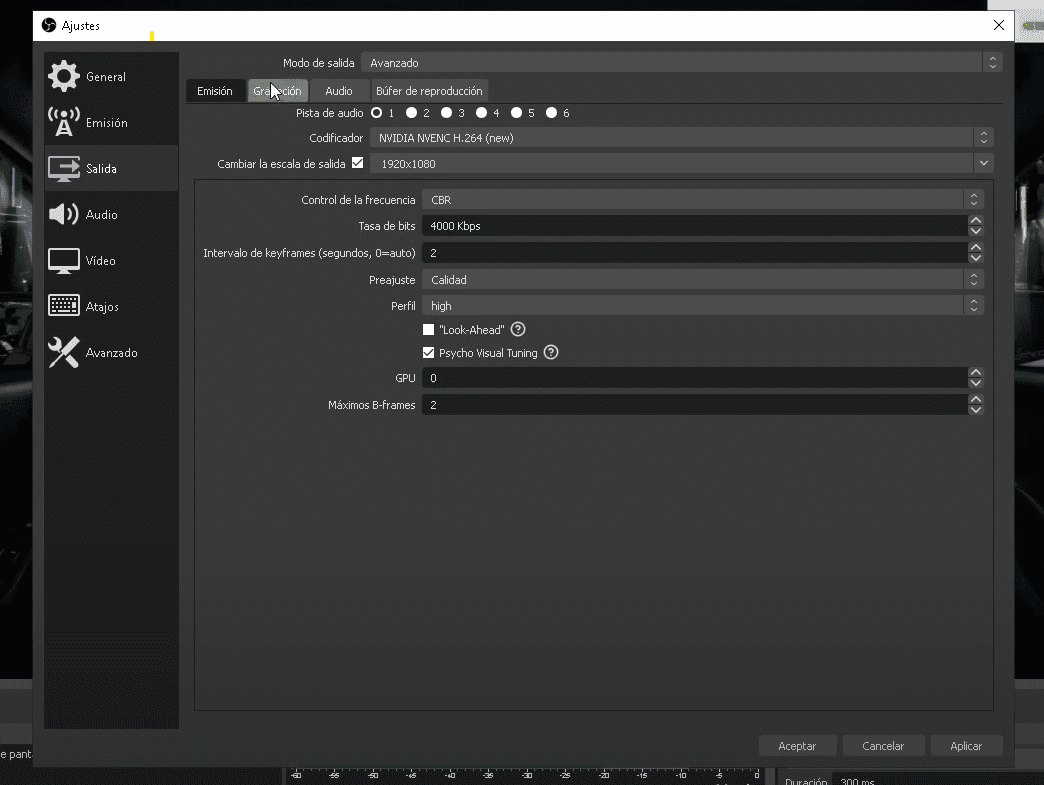Select the Emisión antenna icon in sidebar

pos(64,123)
